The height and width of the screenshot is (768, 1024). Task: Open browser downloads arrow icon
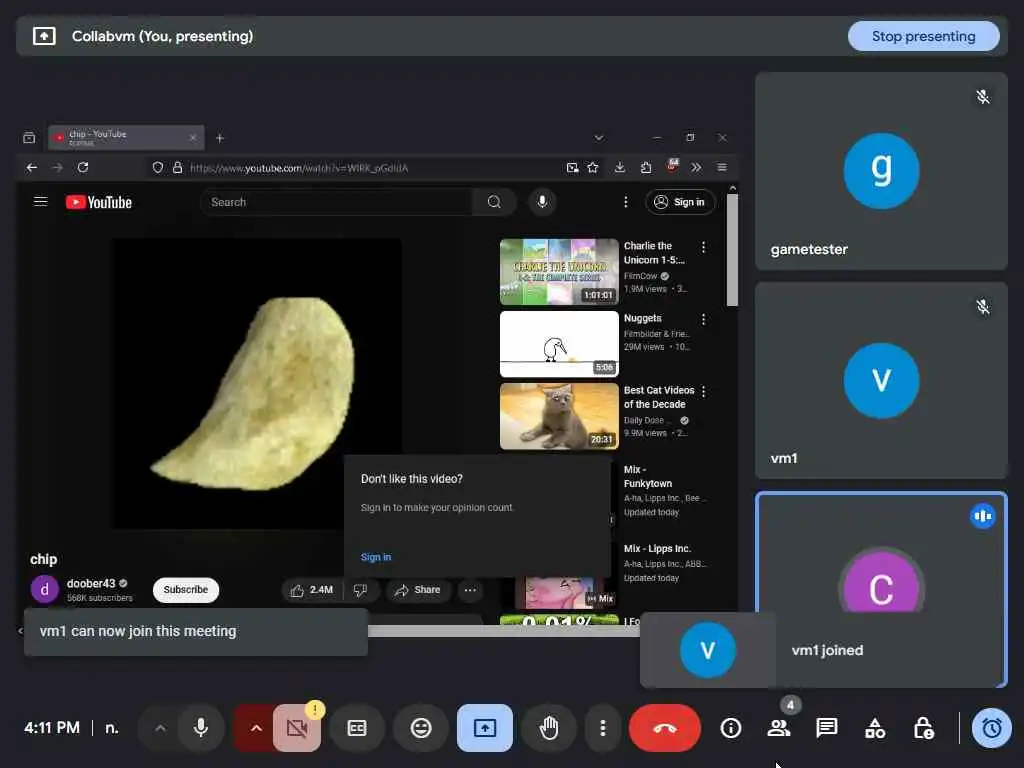620,168
